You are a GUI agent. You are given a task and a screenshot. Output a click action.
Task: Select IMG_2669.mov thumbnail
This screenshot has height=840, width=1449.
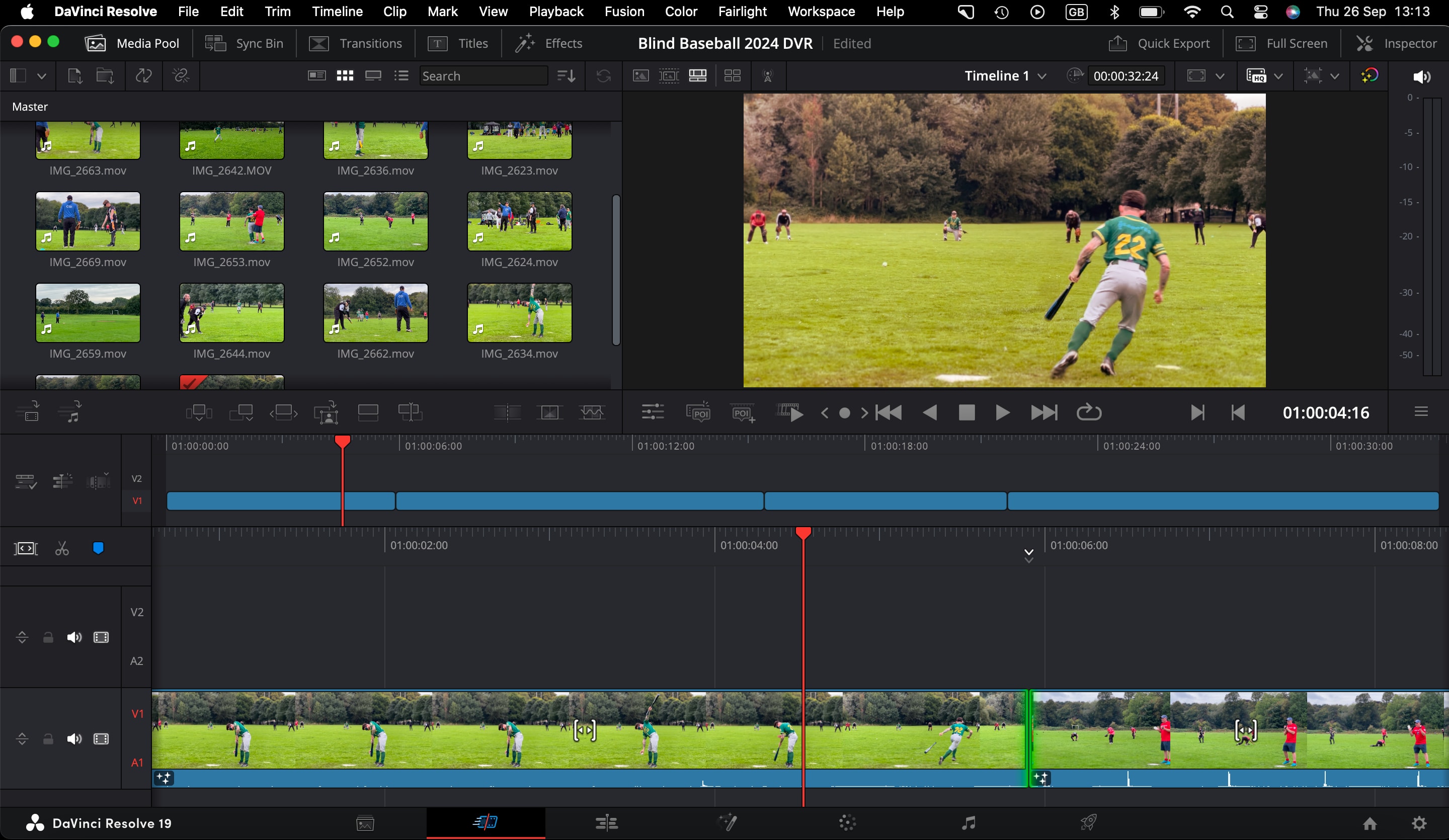coord(88,221)
